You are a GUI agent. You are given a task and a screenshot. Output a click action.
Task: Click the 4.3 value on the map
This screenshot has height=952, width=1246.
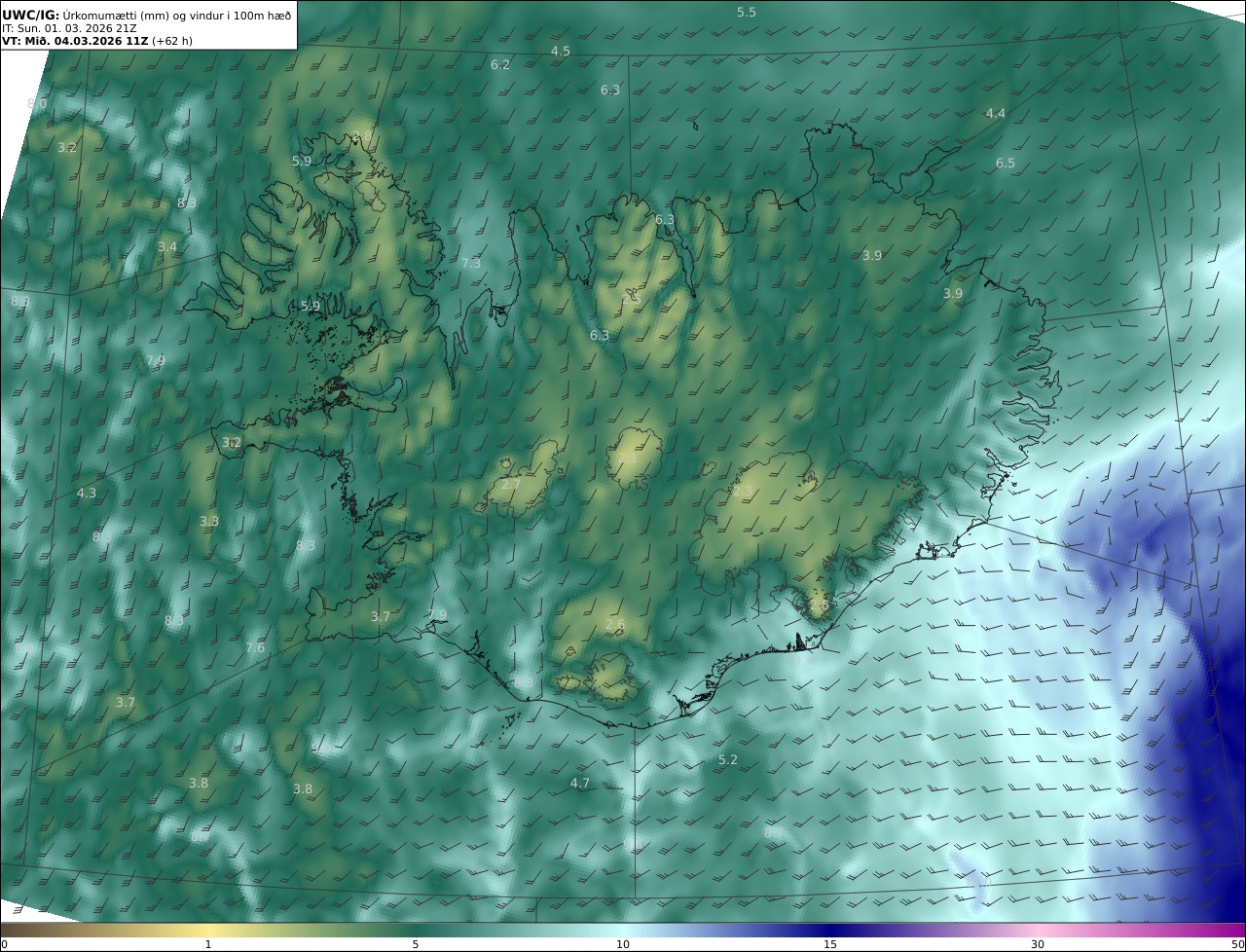tap(87, 494)
